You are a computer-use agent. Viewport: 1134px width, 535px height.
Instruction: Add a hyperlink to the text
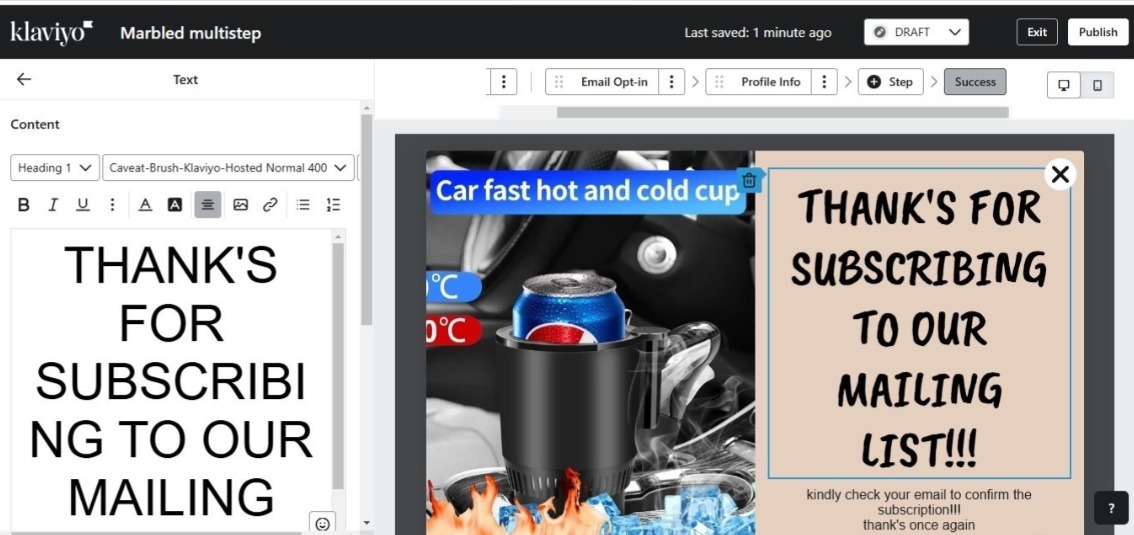click(x=270, y=205)
